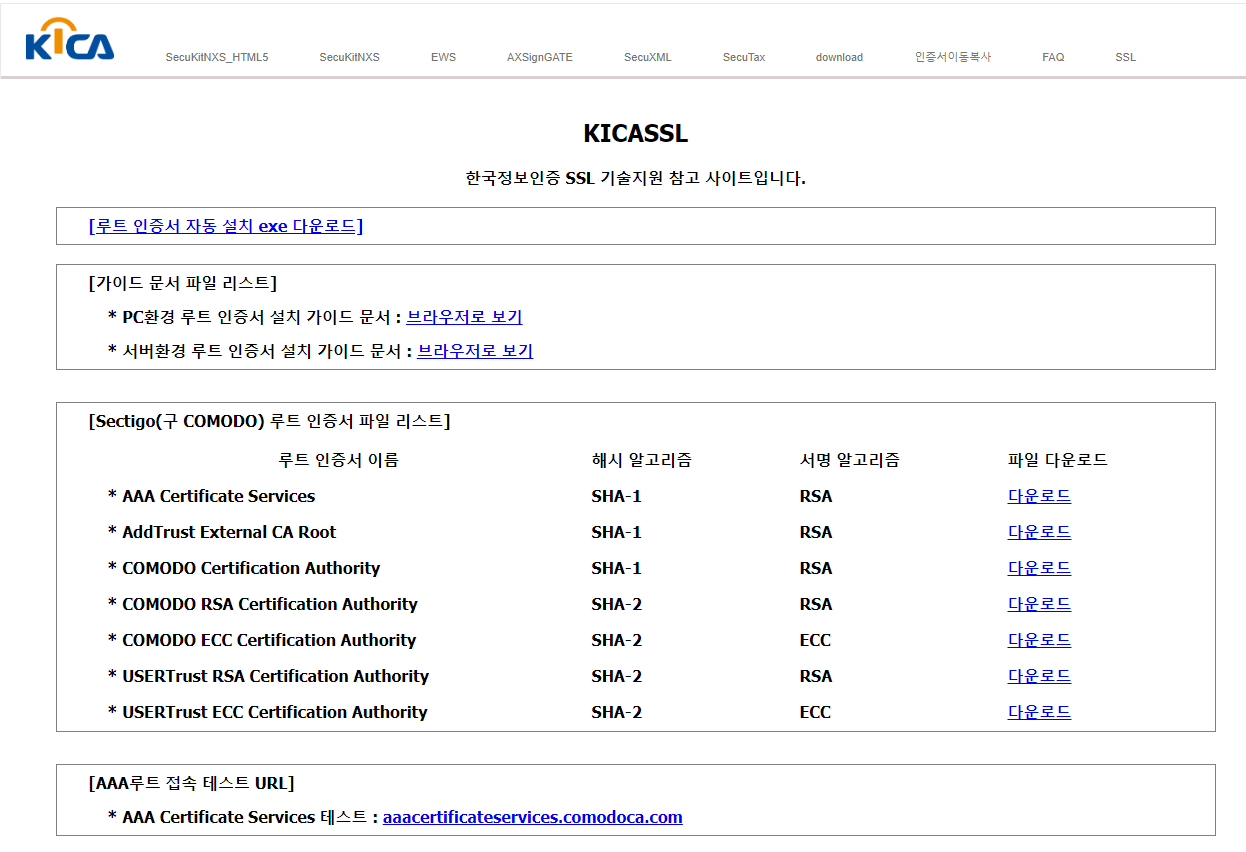Click the Sectigo(구 COMODO) list heading
Image resolution: width=1246 pixels, height=852 pixels.
click(270, 421)
